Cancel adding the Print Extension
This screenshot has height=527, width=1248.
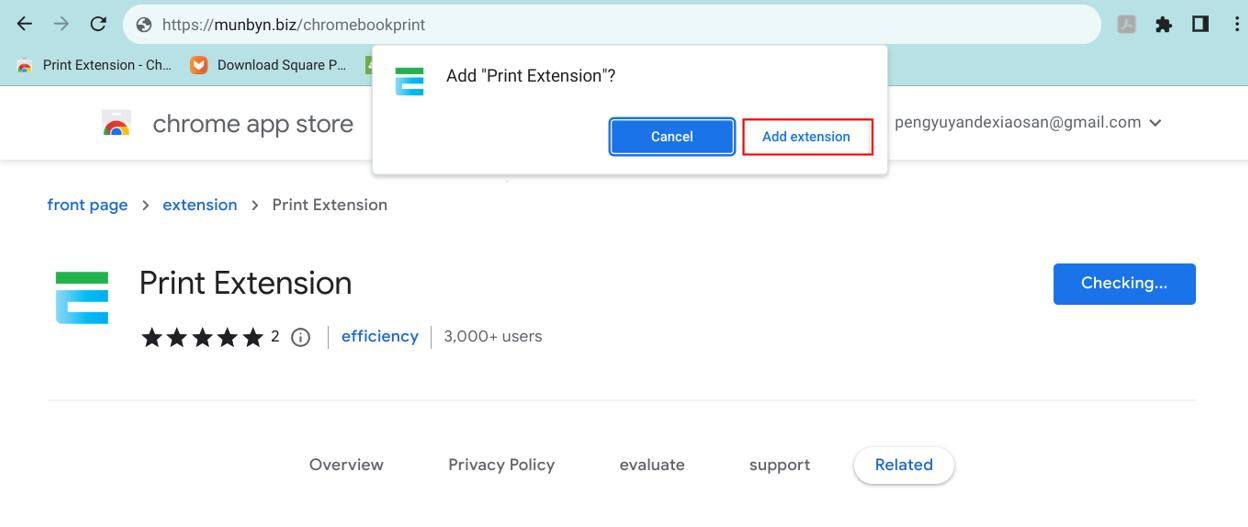pyautogui.click(x=672, y=137)
